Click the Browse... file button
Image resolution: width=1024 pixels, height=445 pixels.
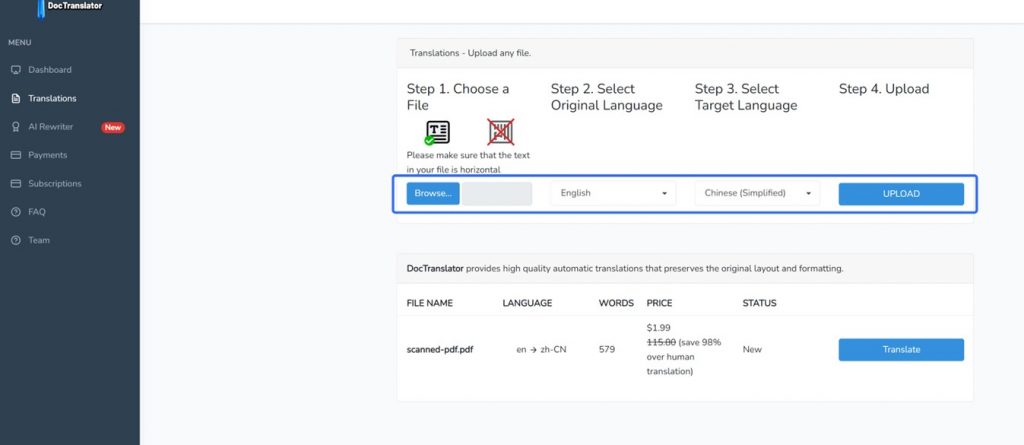pos(433,193)
